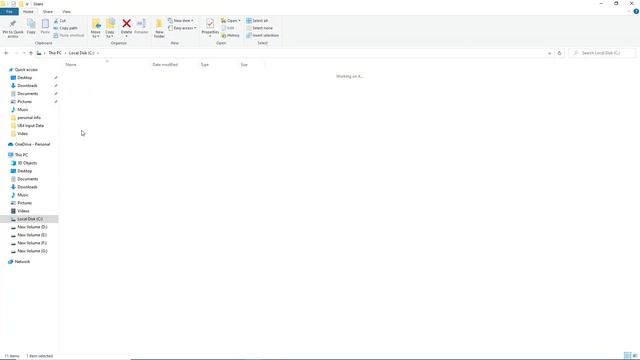The image size is (640, 360).
Task: Select Local Disk (C:) in navigation pane
Action: pyautogui.click(x=30, y=219)
